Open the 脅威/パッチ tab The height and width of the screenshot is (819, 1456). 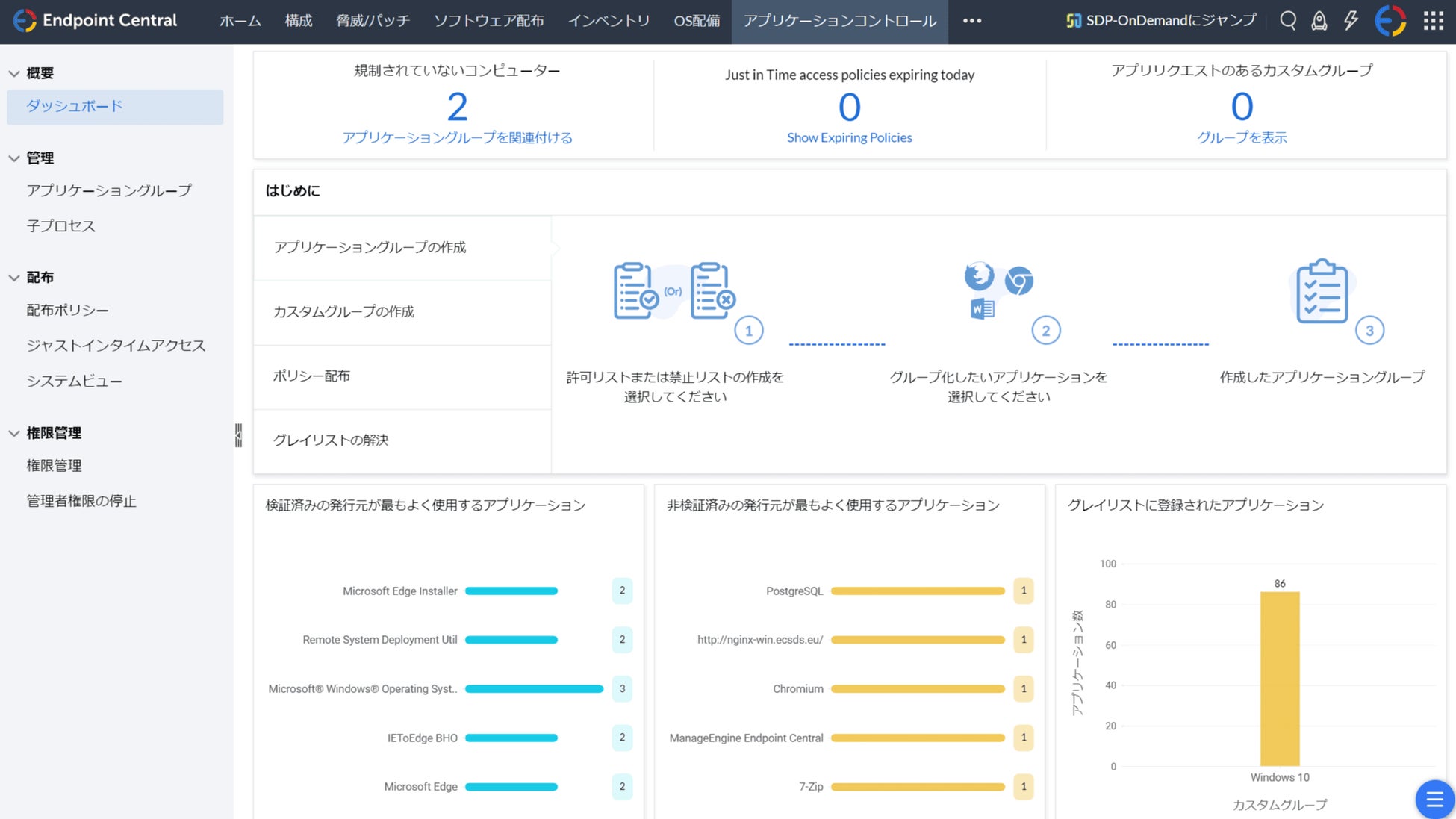373,21
